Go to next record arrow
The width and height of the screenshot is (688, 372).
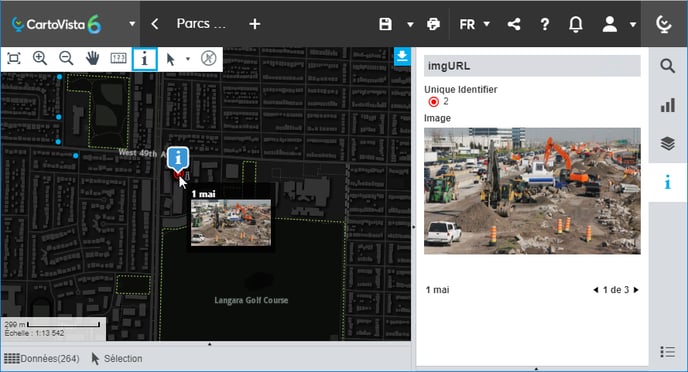(x=636, y=290)
